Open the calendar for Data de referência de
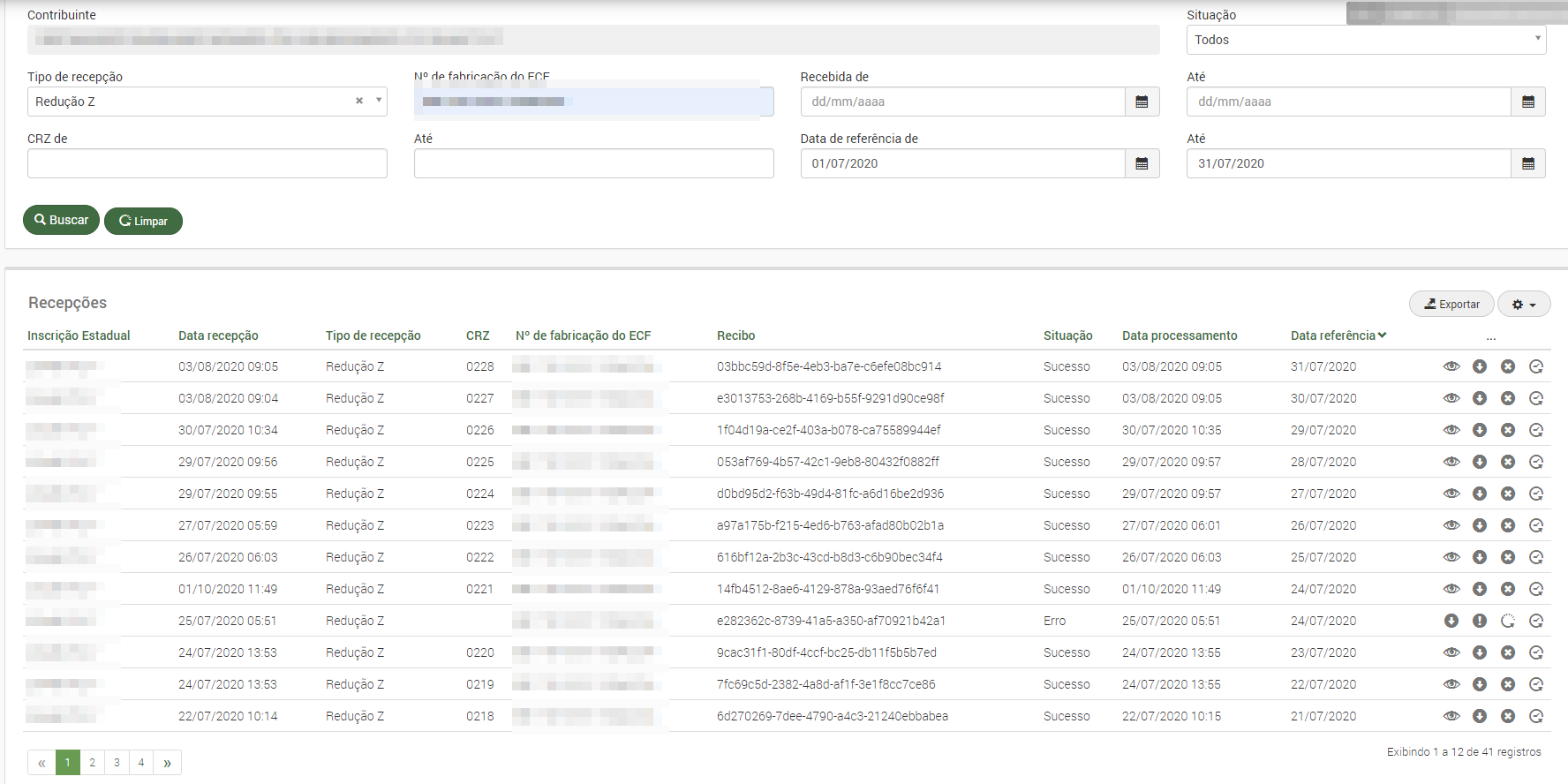This screenshot has height=784, width=1568. point(1142,163)
